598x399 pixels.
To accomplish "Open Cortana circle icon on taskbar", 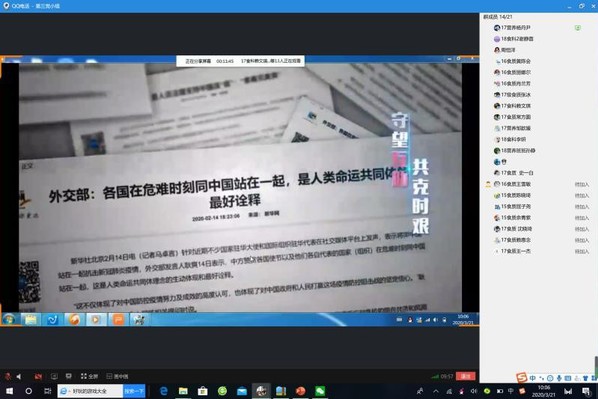I will (x=29, y=391).
